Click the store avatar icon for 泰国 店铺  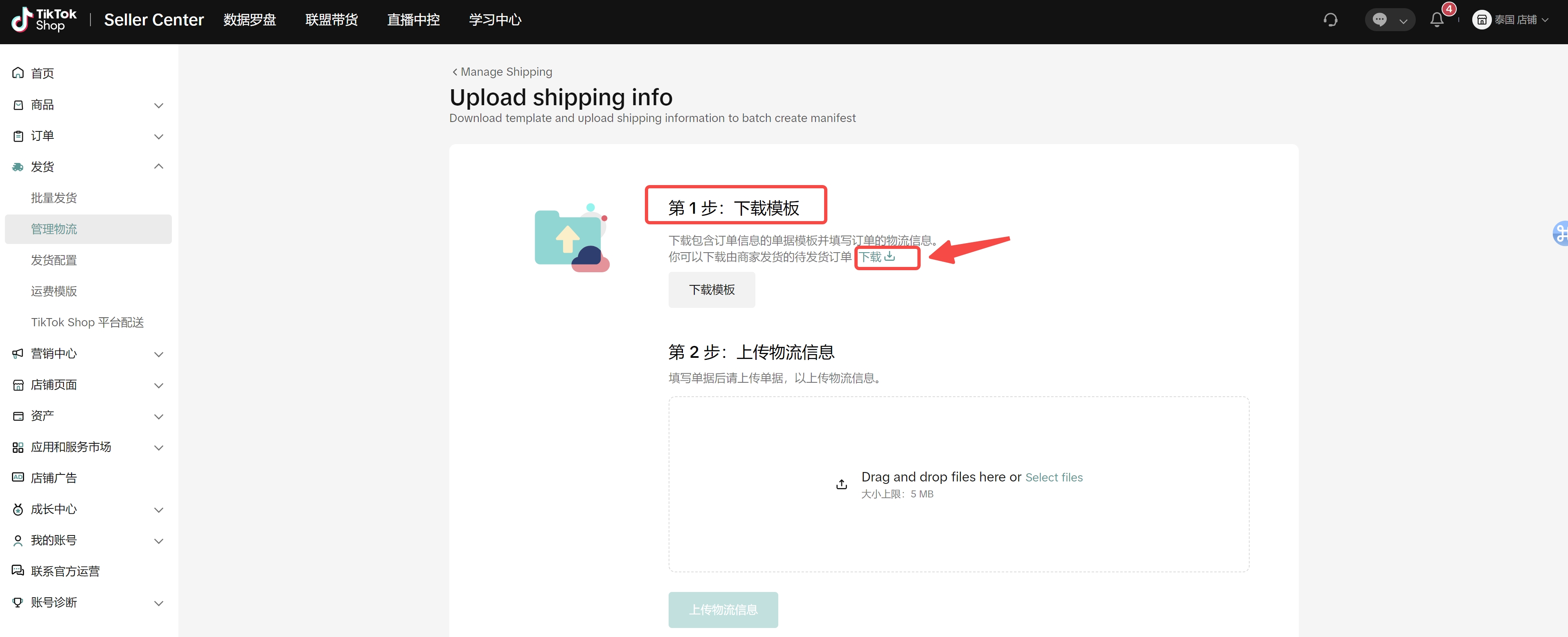1481,20
